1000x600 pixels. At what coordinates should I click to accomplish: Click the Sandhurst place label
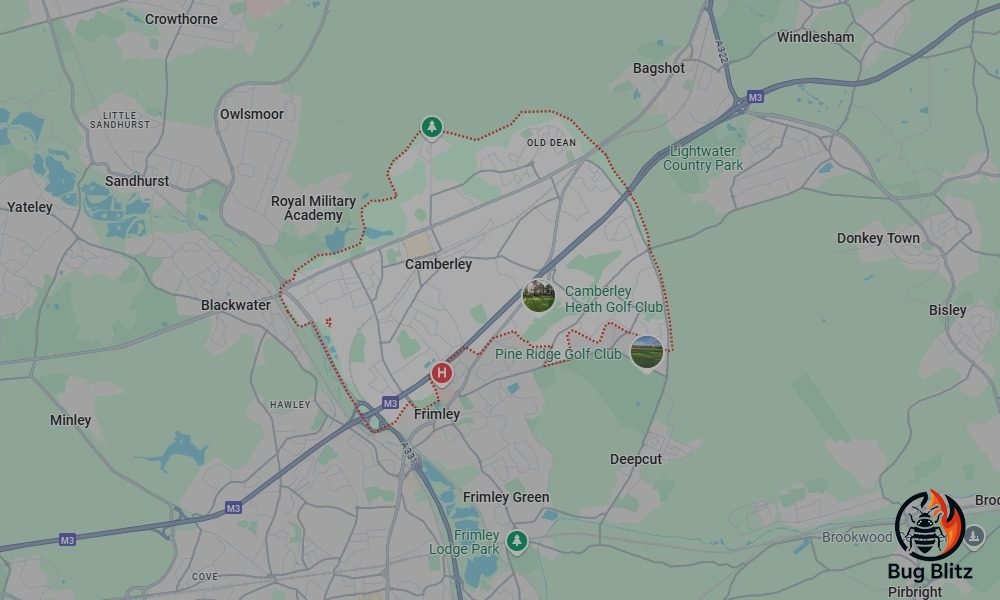click(137, 181)
